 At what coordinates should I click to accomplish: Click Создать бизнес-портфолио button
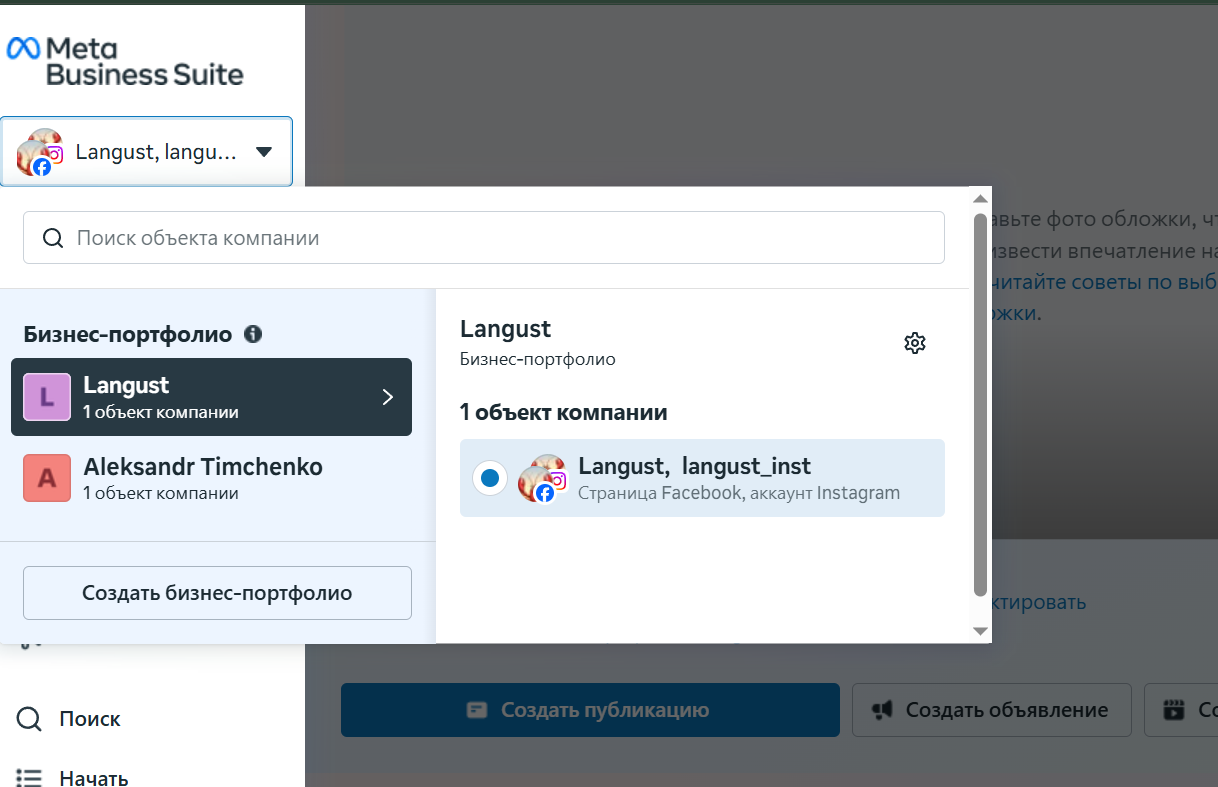pyautogui.click(x=217, y=593)
